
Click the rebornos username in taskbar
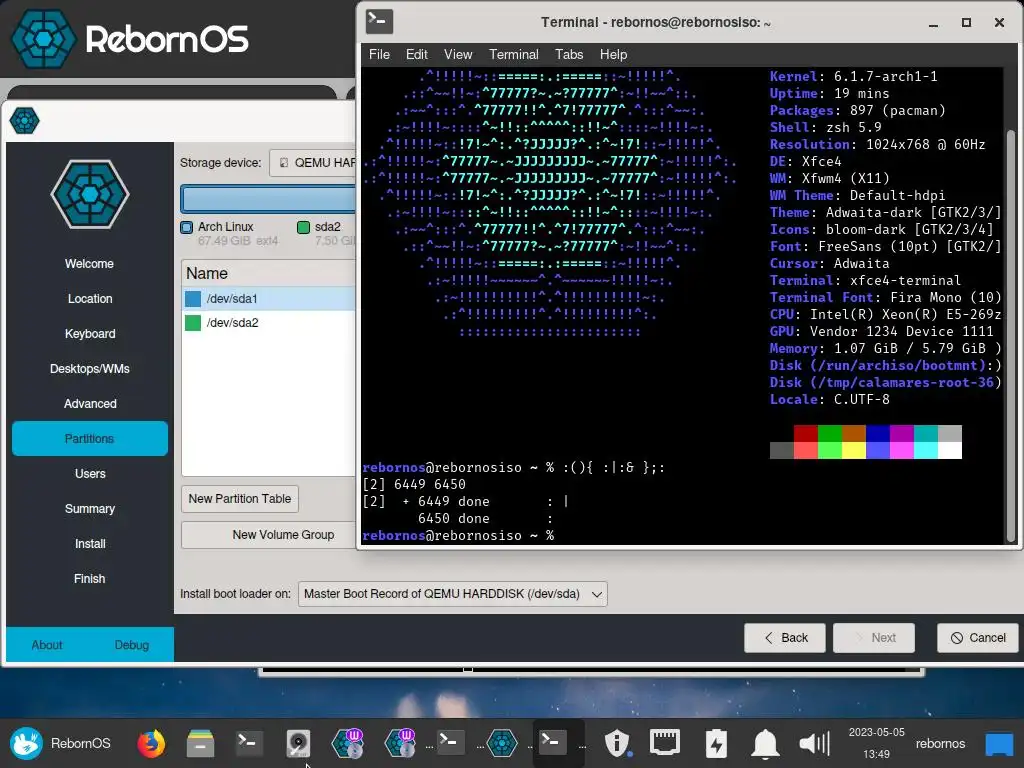pos(940,743)
